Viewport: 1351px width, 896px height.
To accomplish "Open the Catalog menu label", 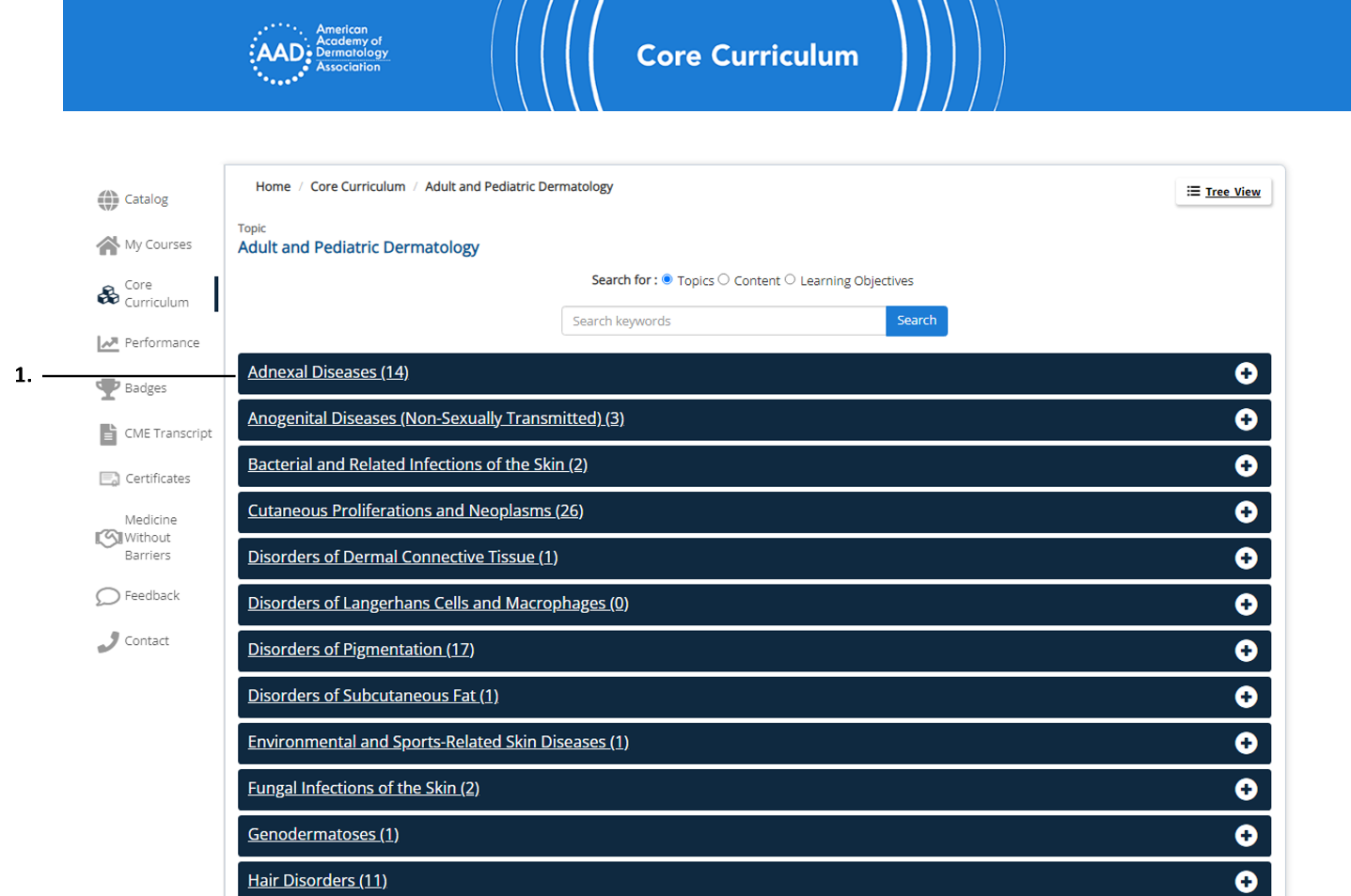I will point(146,199).
